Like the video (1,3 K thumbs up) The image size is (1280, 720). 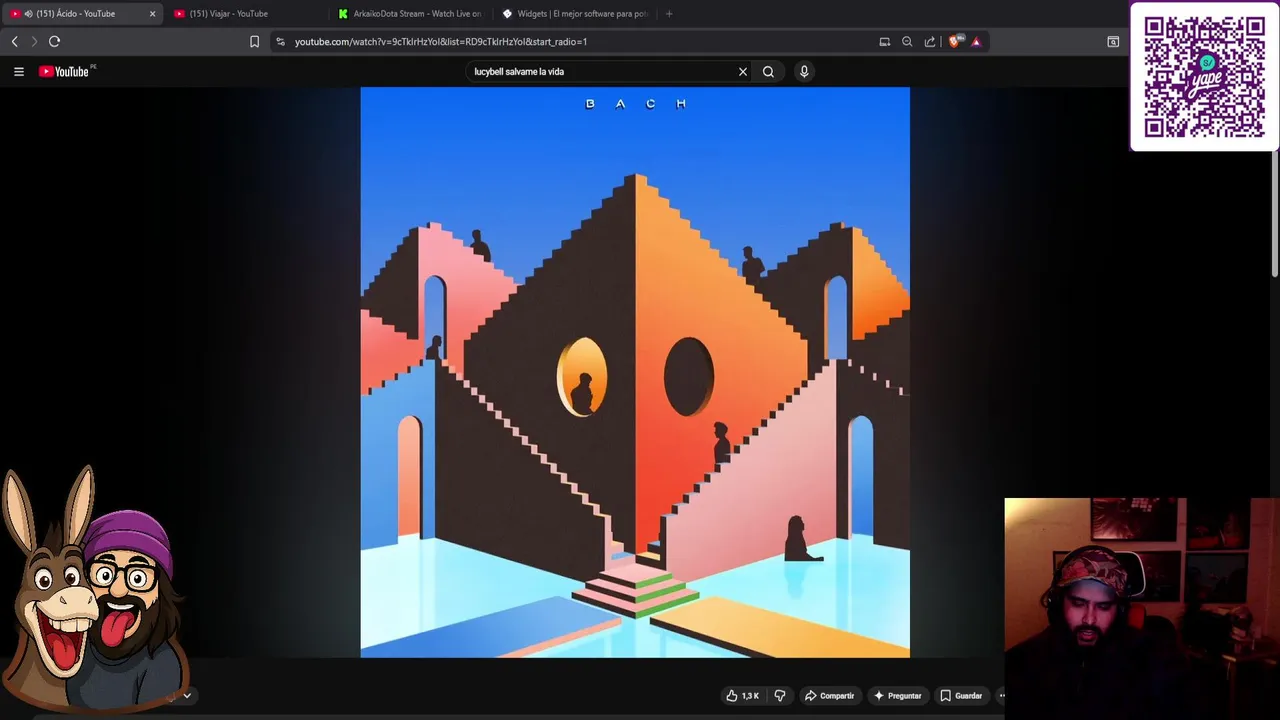(x=743, y=696)
